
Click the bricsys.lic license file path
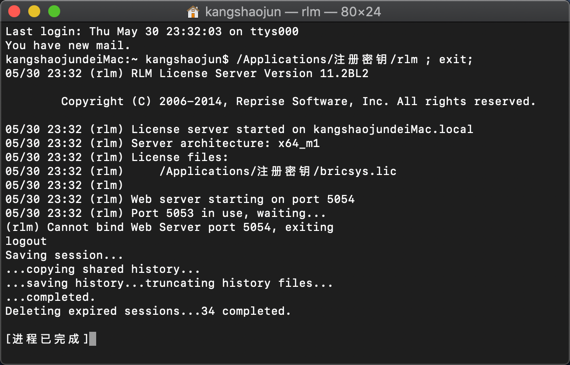coord(278,171)
